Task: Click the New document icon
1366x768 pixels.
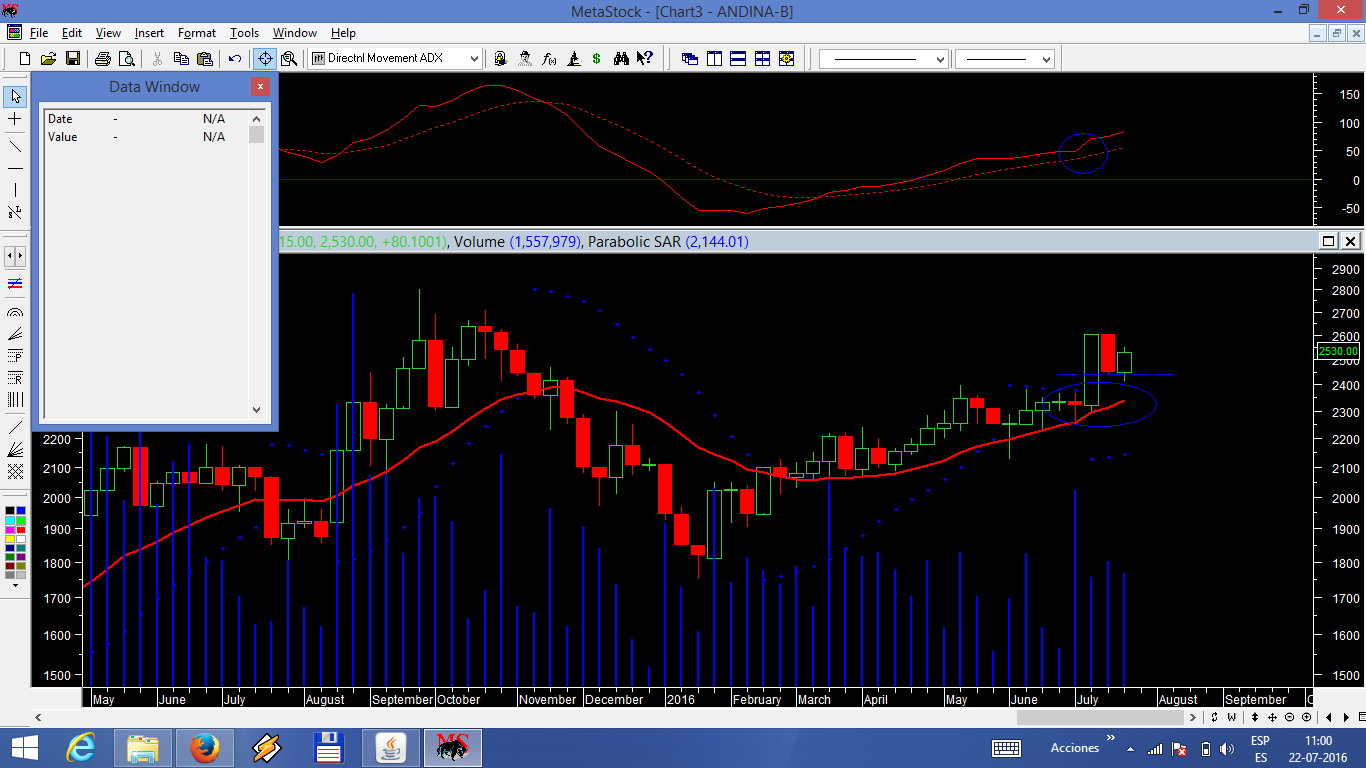Action: pyautogui.click(x=25, y=58)
